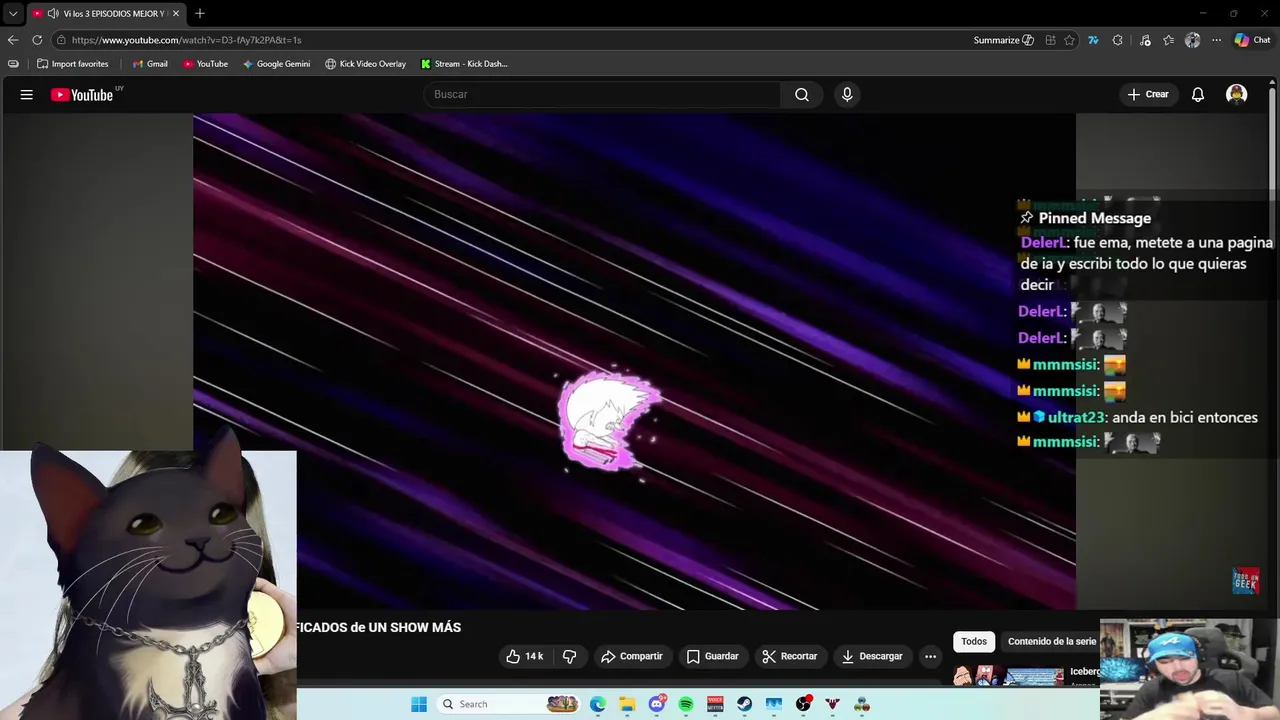Open Import favorites bookmark
The image size is (1280, 720).
(x=72, y=64)
